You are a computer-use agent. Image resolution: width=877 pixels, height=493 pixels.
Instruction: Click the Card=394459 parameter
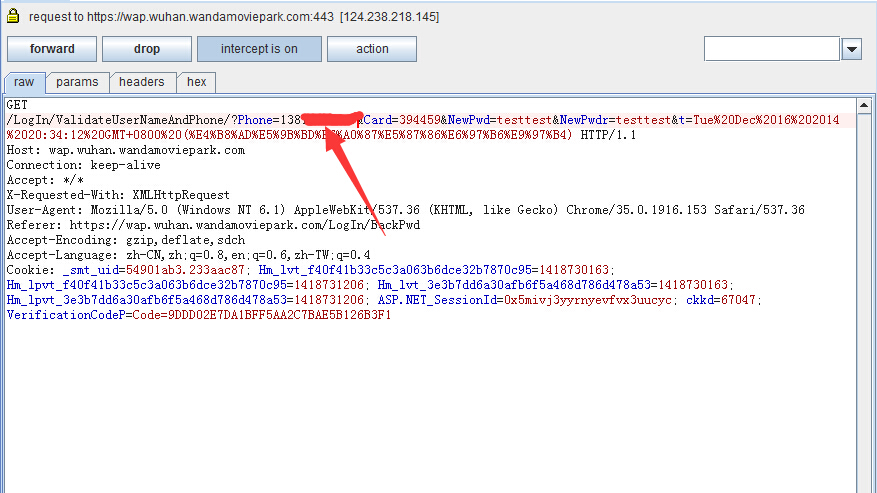tap(402, 120)
